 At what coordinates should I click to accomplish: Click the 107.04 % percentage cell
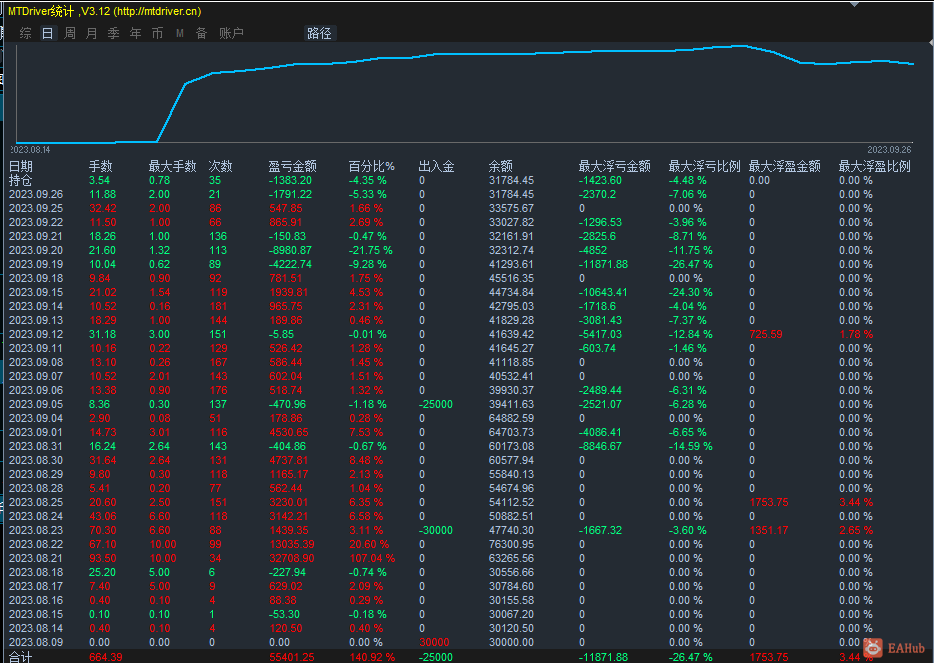pos(372,558)
